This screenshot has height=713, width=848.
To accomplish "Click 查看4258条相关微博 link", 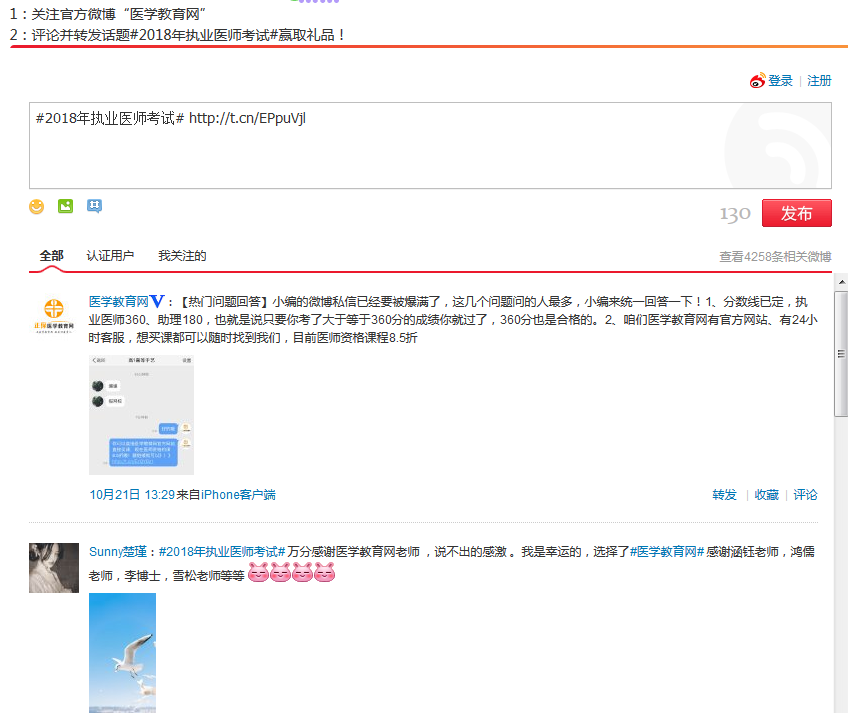I will pyautogui.click(x=775, y=257).
